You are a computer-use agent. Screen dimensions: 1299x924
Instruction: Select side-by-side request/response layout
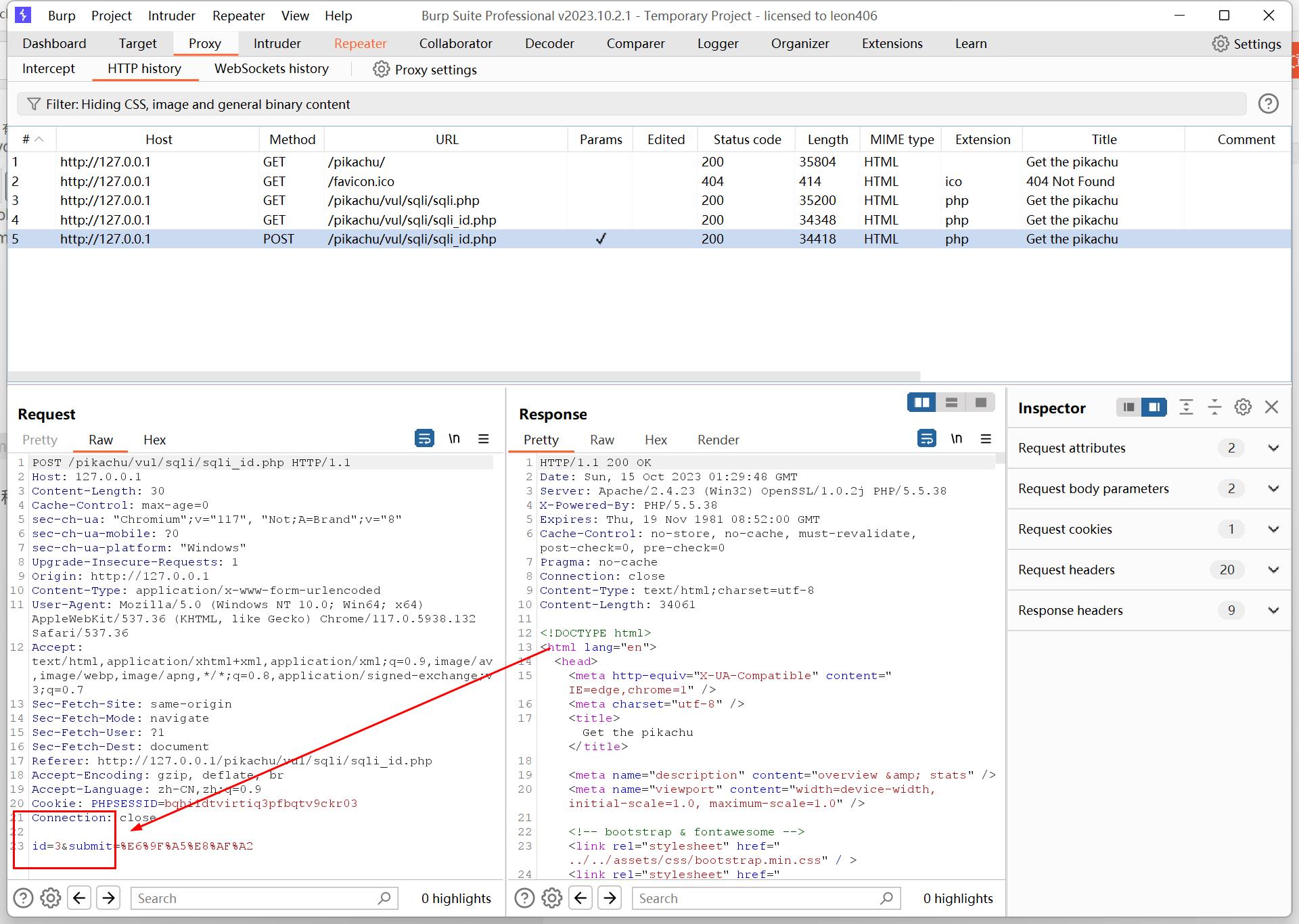921,402
